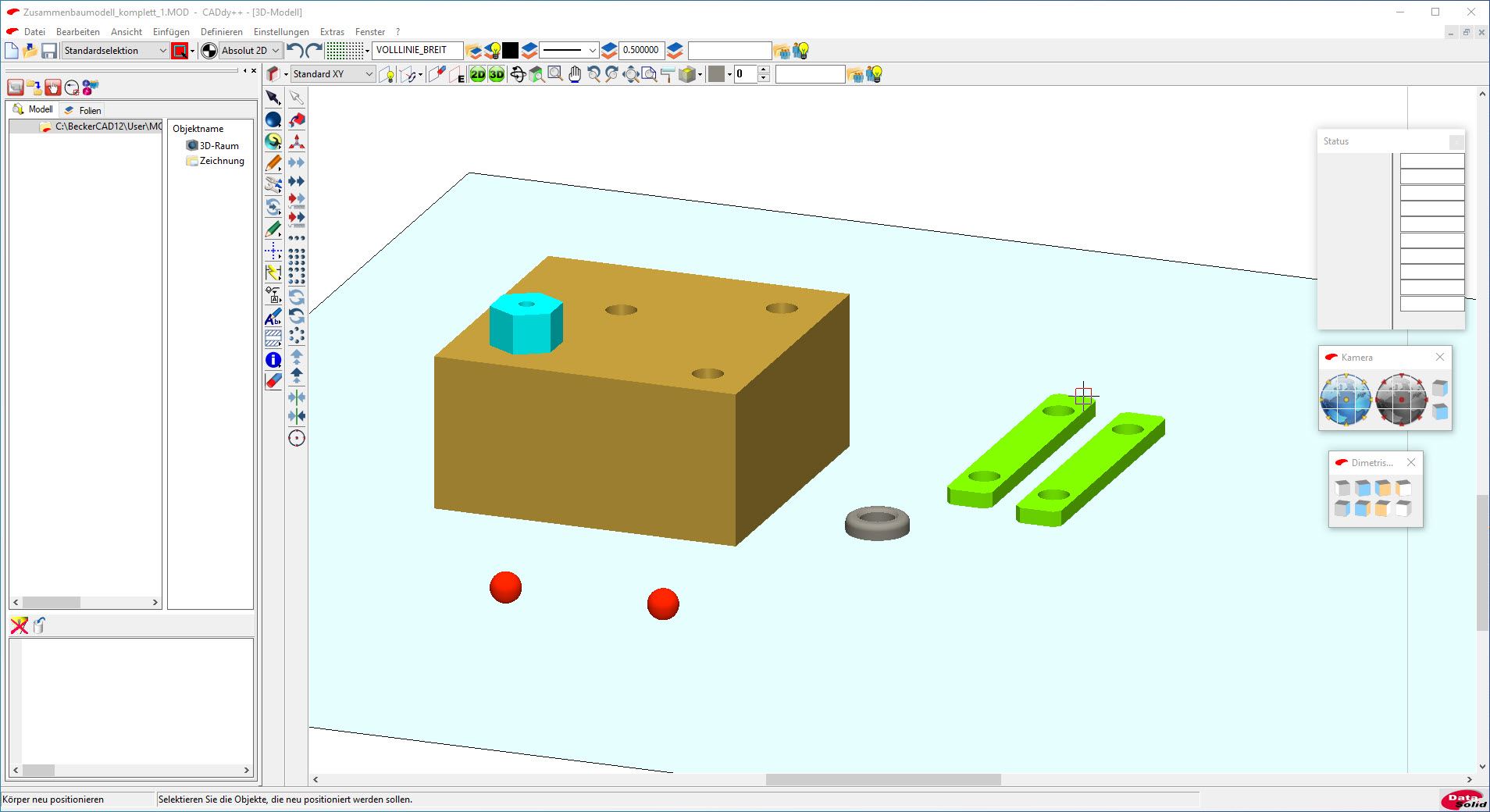Click the Save diskette icon

point(49,51)
